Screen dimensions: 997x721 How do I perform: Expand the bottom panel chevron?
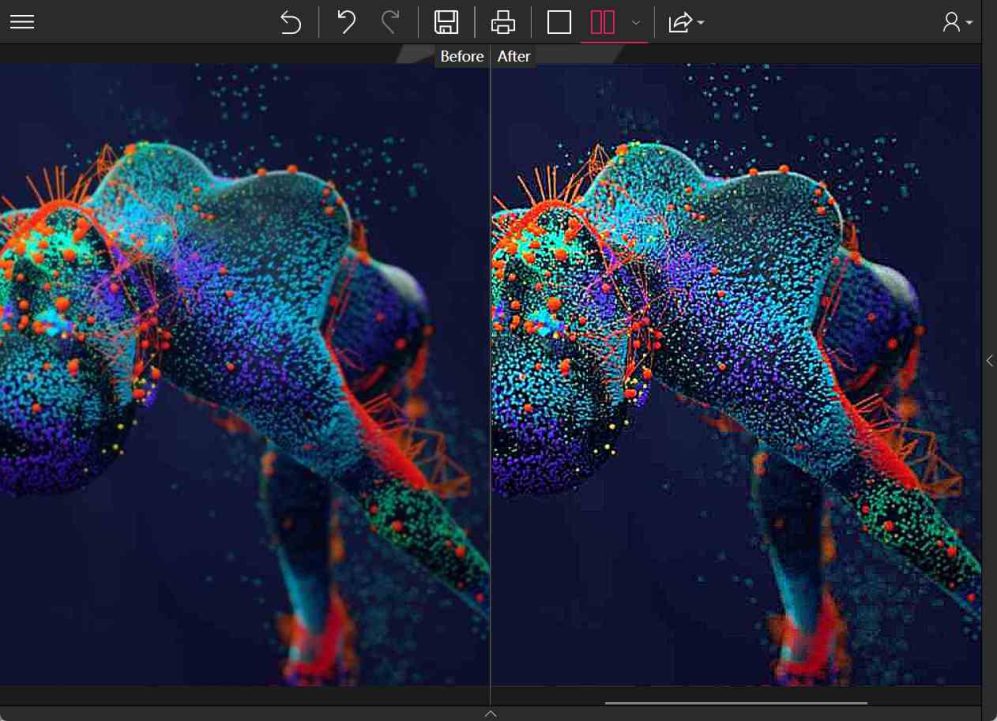(x=490, y=713)
